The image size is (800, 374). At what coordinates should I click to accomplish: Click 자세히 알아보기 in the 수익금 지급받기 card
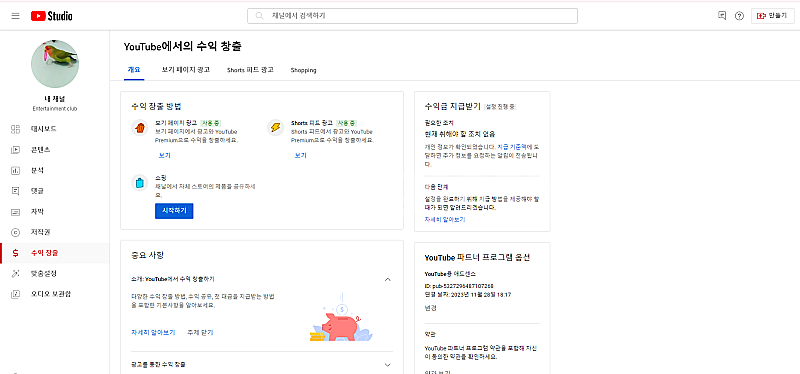click(x=445, y=219)
